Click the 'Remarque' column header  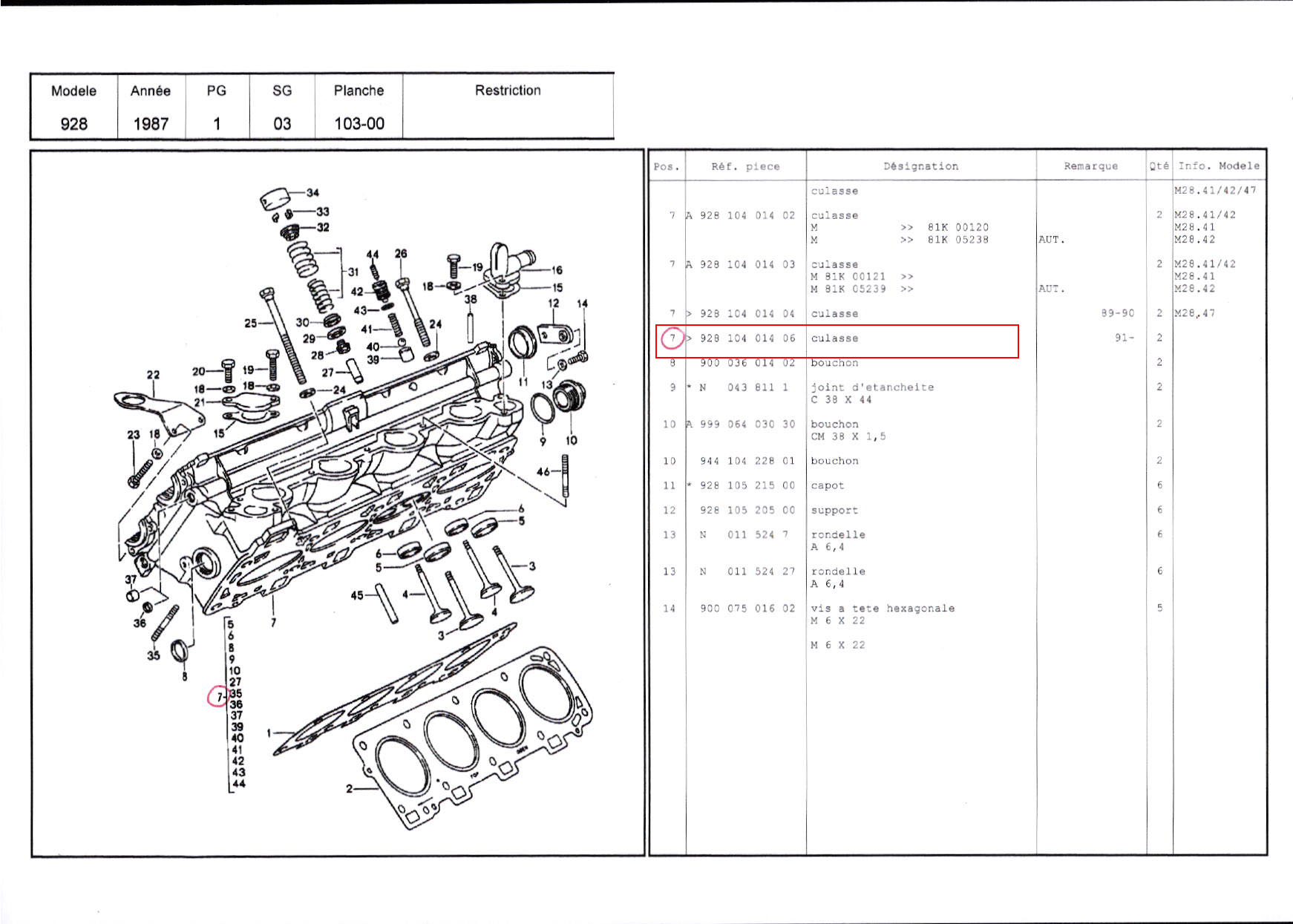[1090, 166]
